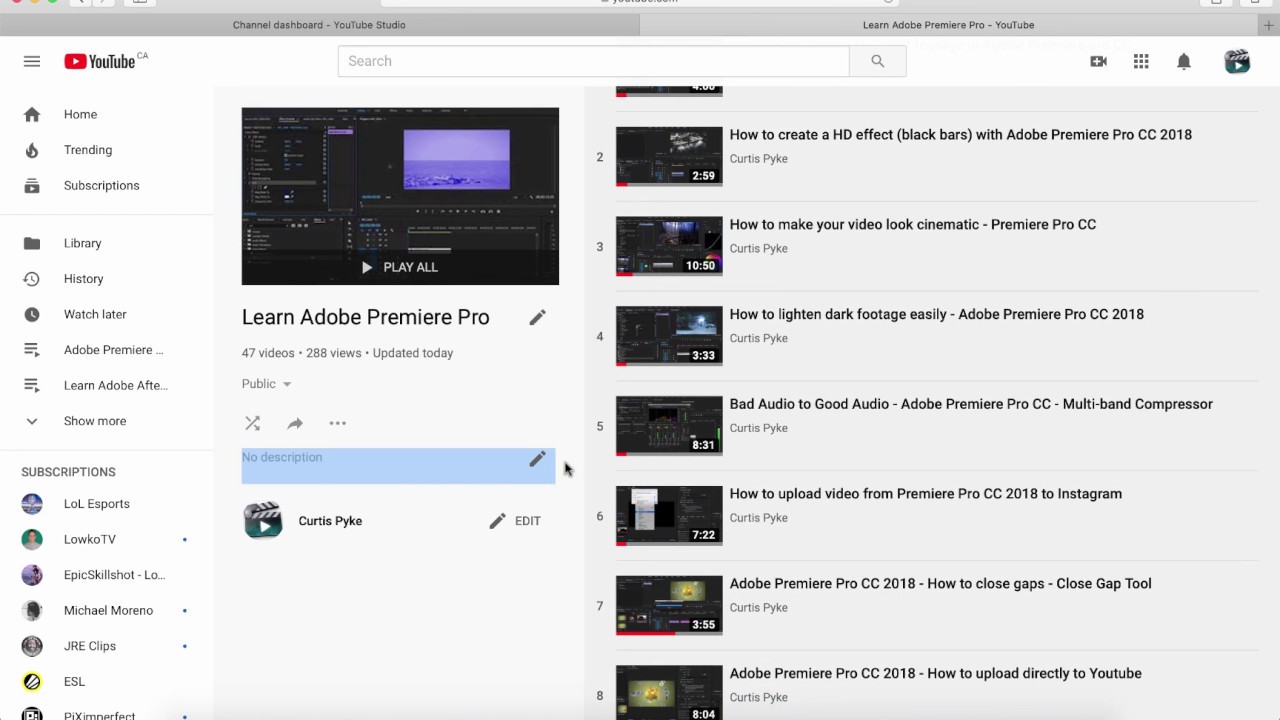The image size is (1280, 720).
Task: Share the playlist
Action: click(295, 423)
